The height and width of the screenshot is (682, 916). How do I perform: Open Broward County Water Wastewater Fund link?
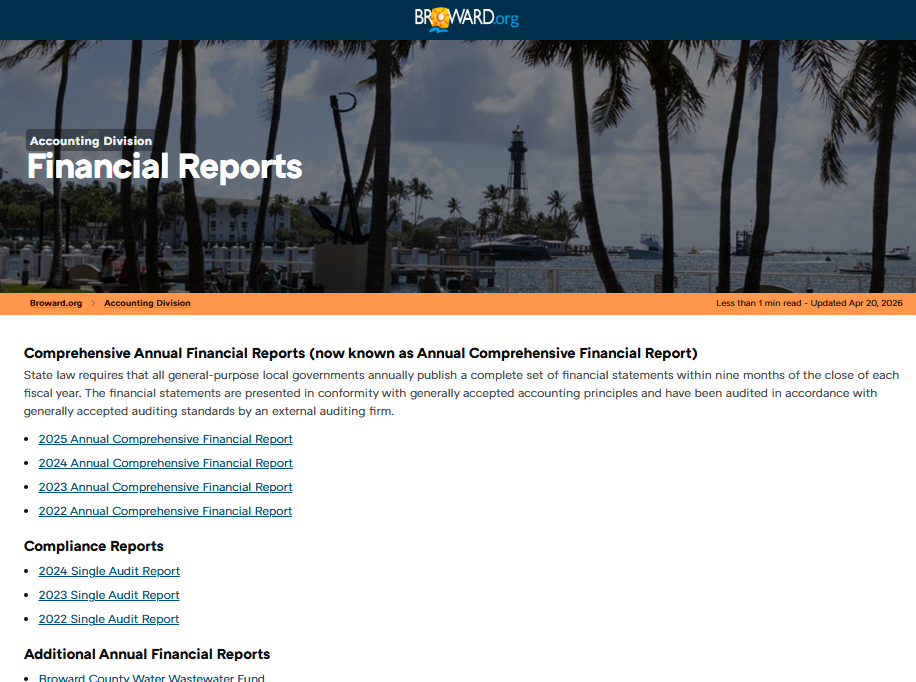pyautogui.click(x=151, y=677)
